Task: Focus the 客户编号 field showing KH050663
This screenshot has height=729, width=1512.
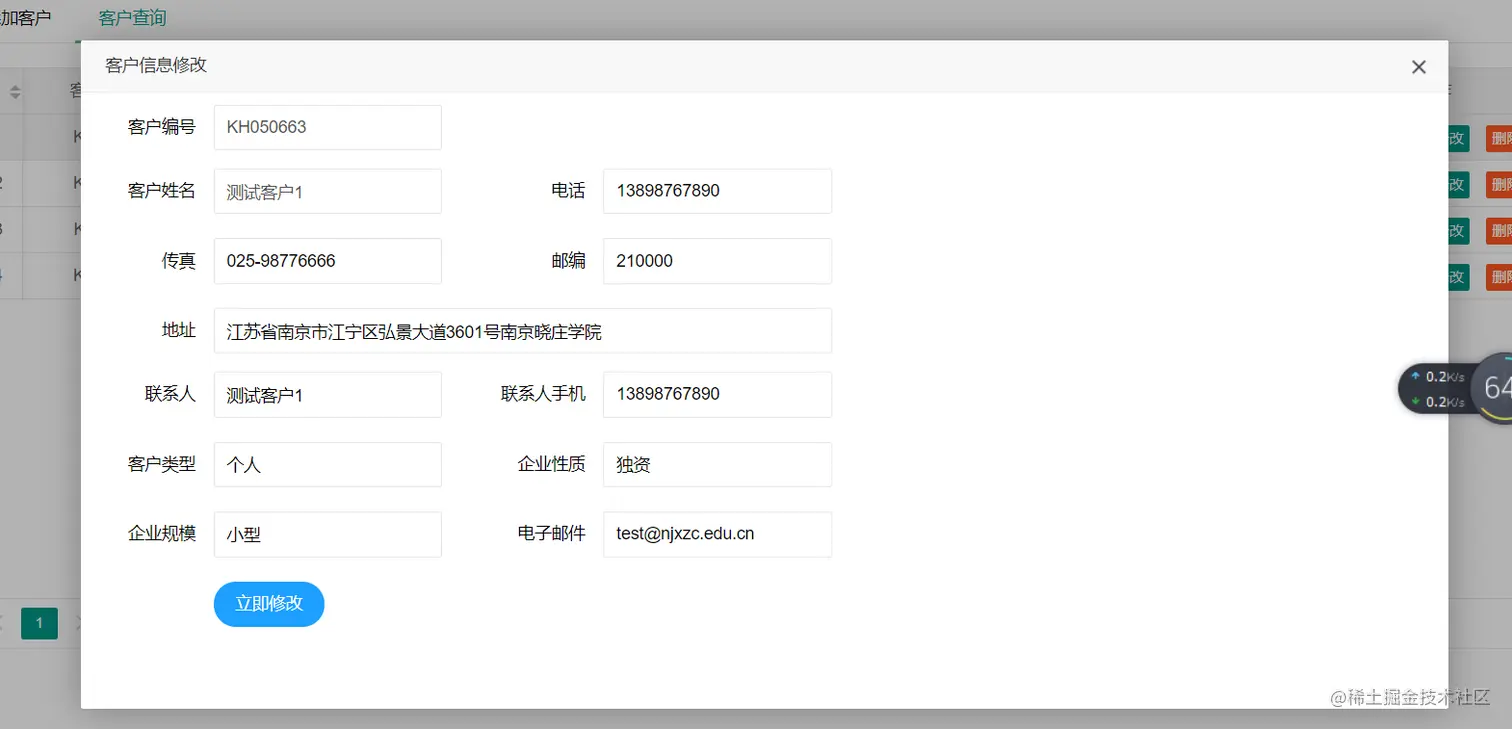Action: 328,127
